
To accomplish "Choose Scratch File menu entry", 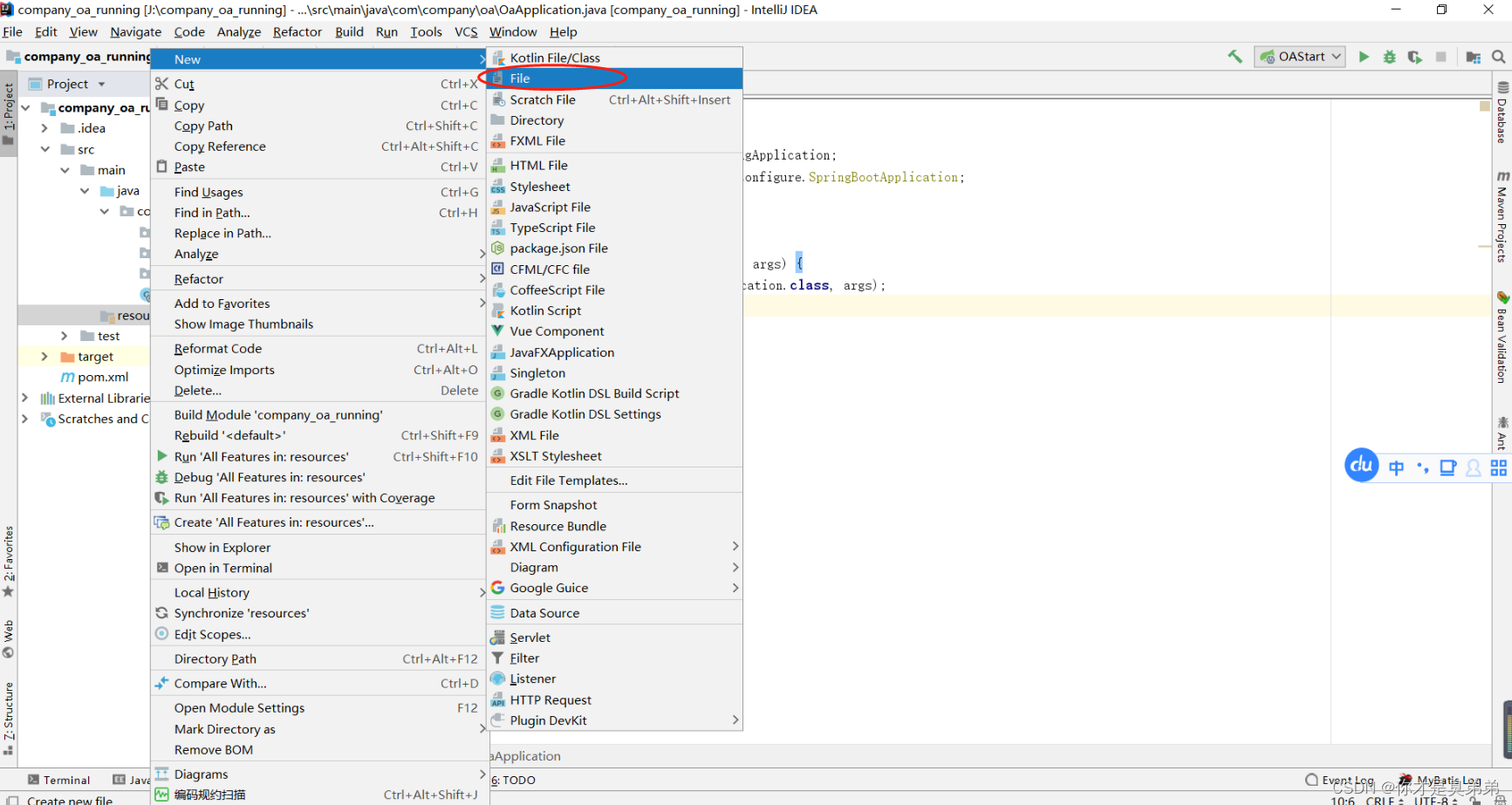I will [x=614, y=99].
